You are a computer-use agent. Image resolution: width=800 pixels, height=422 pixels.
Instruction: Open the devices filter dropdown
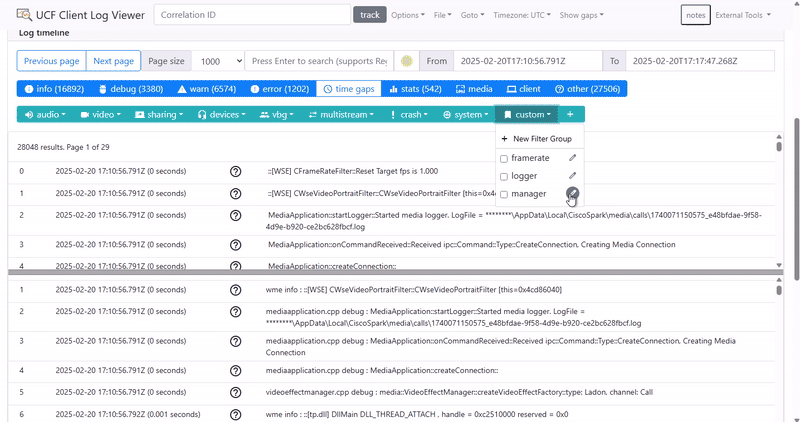tap(221, 114)
